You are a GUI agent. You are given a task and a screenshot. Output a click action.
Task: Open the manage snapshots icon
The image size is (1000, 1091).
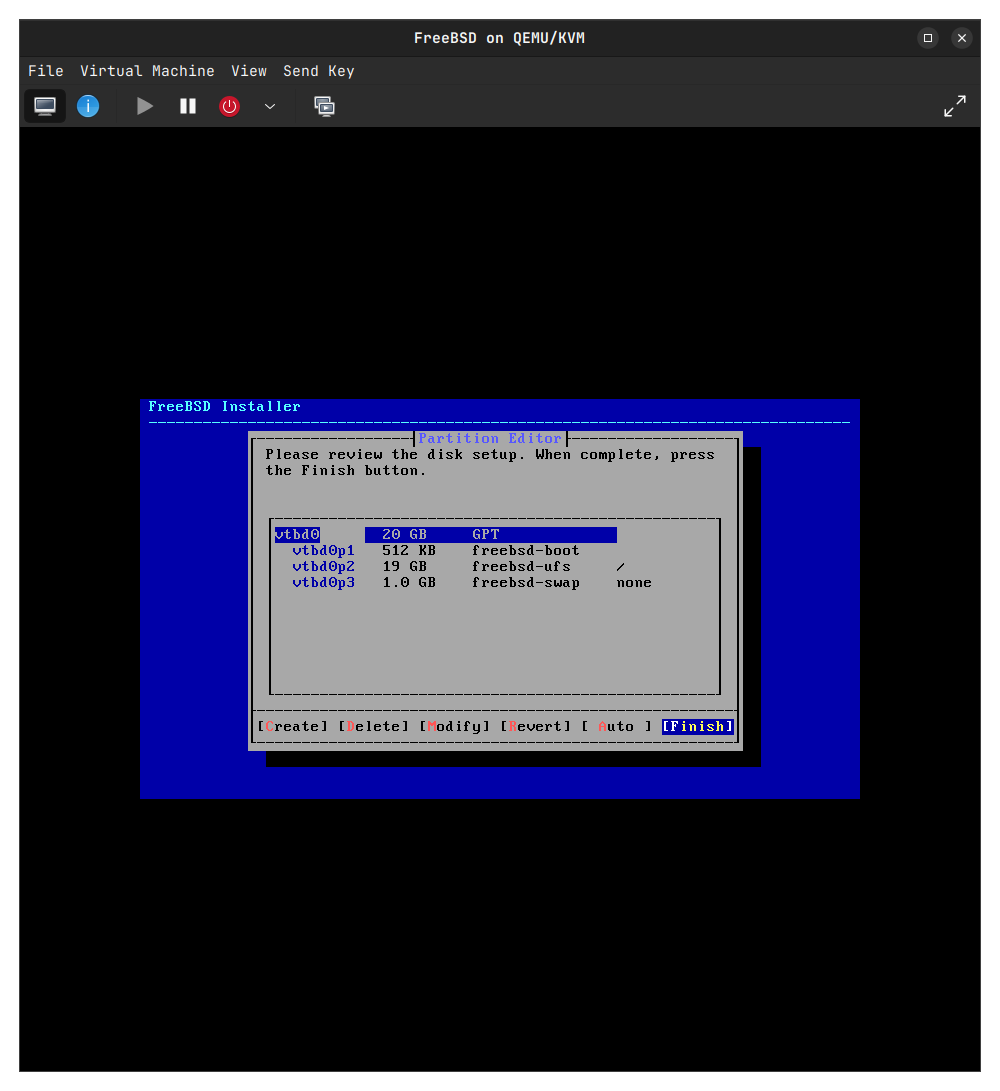click(x=325, y=106)
